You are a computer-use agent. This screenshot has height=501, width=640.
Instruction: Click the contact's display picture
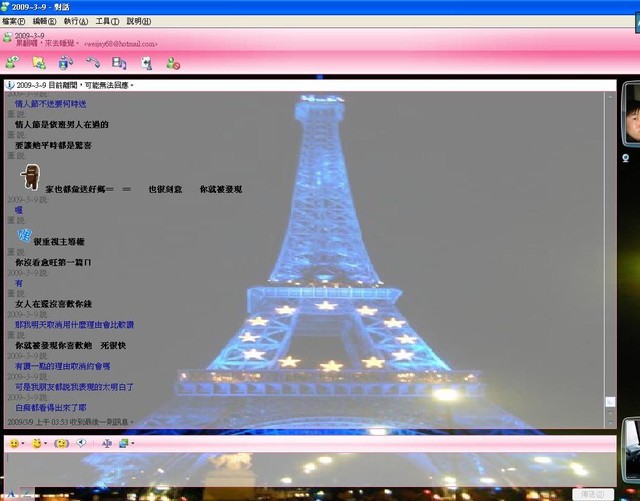point(632,114)
